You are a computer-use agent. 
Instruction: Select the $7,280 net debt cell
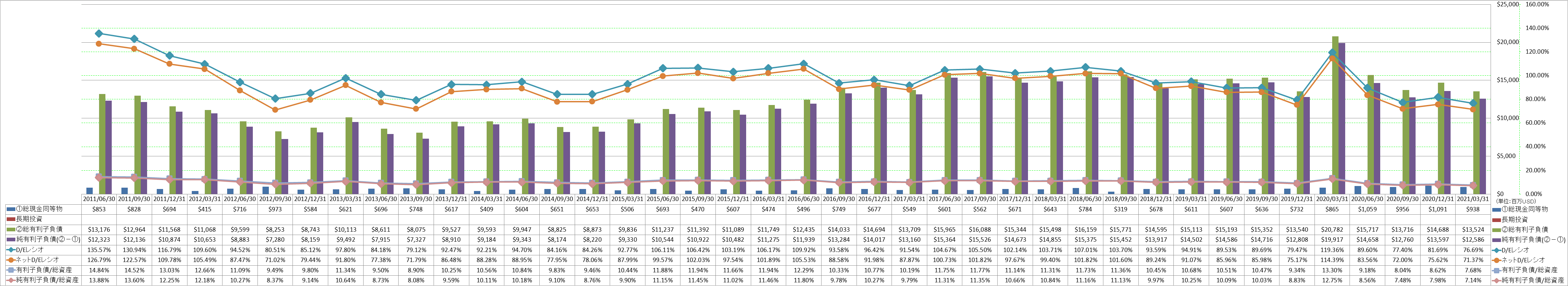pyautogui.click(x=275, y=240)
